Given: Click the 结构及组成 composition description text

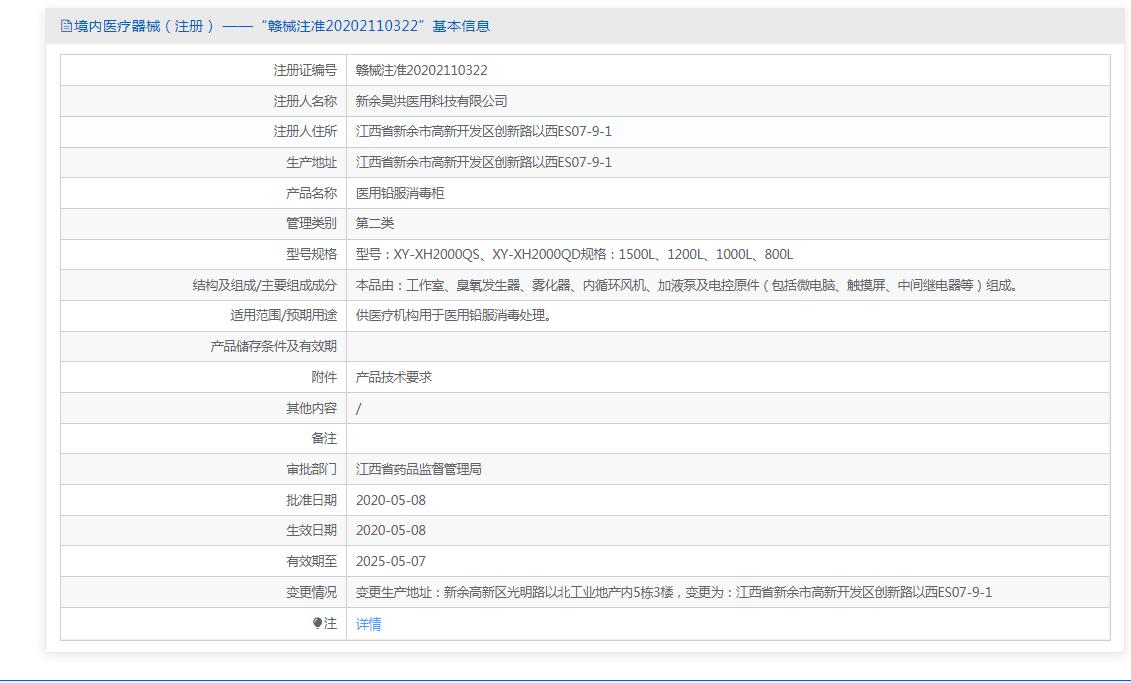Looking at the screenshot, I should 687,285.
